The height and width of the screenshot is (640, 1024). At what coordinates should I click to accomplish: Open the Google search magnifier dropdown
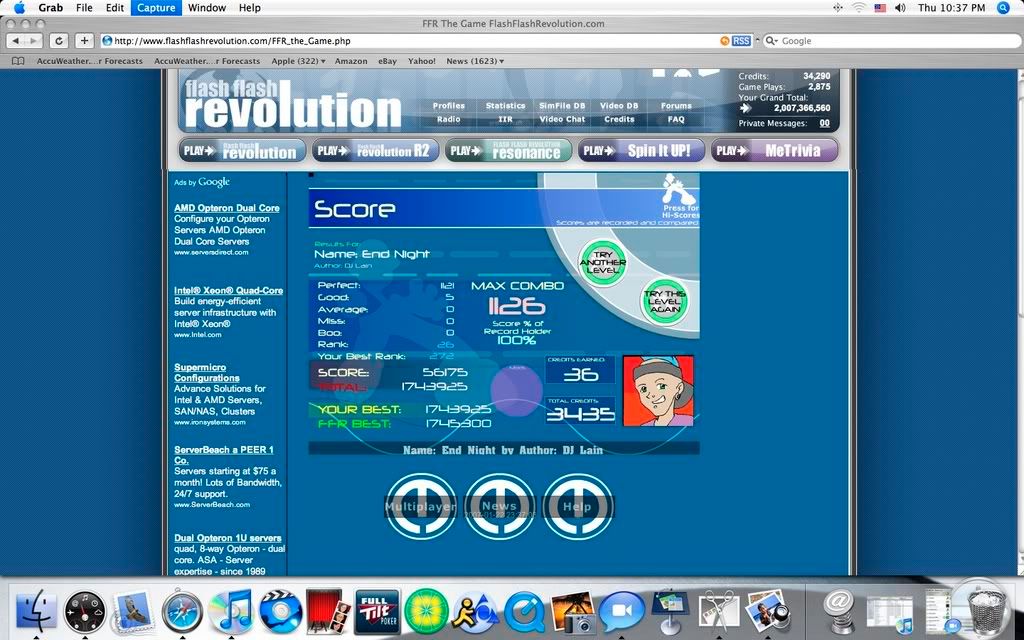pos(771,41)
